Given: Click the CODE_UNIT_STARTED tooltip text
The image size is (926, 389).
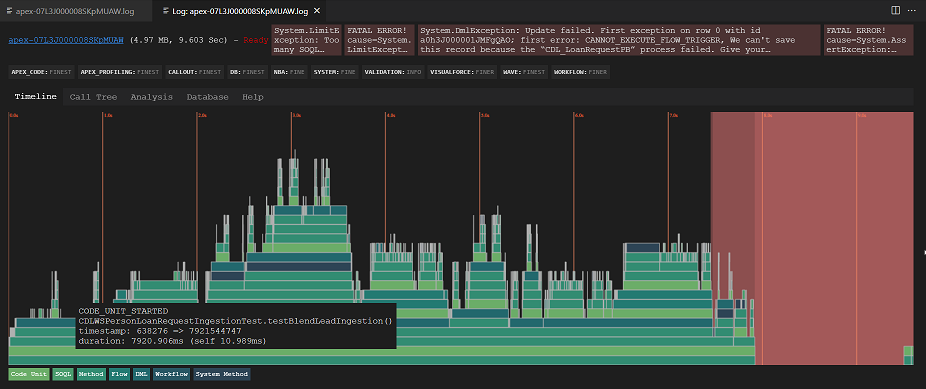Looking at the screenshot, I should point(123,311).
